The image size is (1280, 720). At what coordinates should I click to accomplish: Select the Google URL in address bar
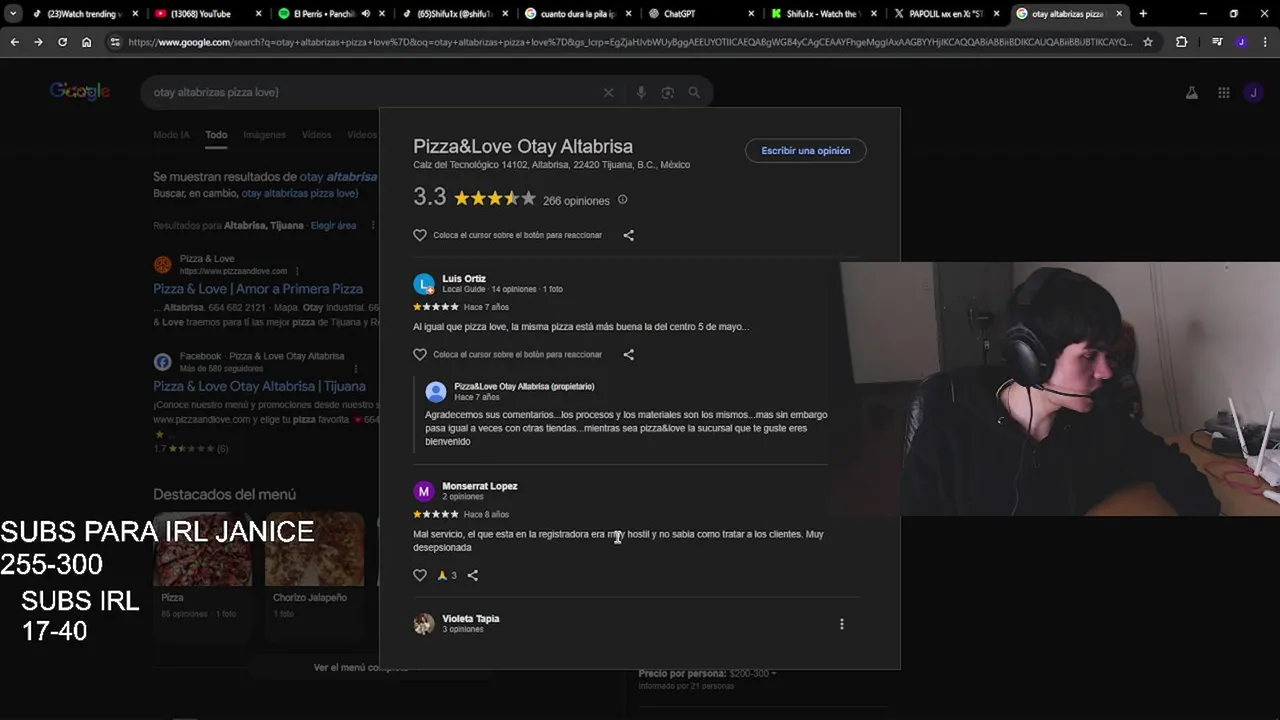[630, 42]
